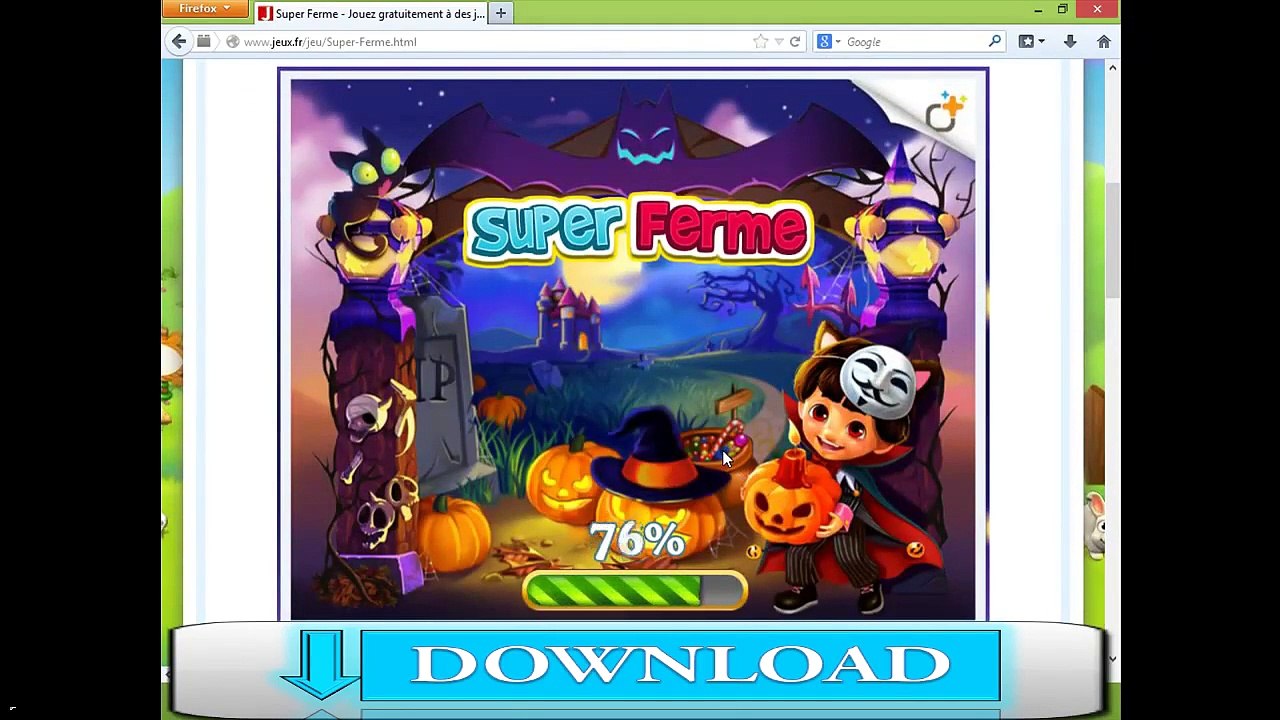Click the page scroll down arrow

[1112, 660]
